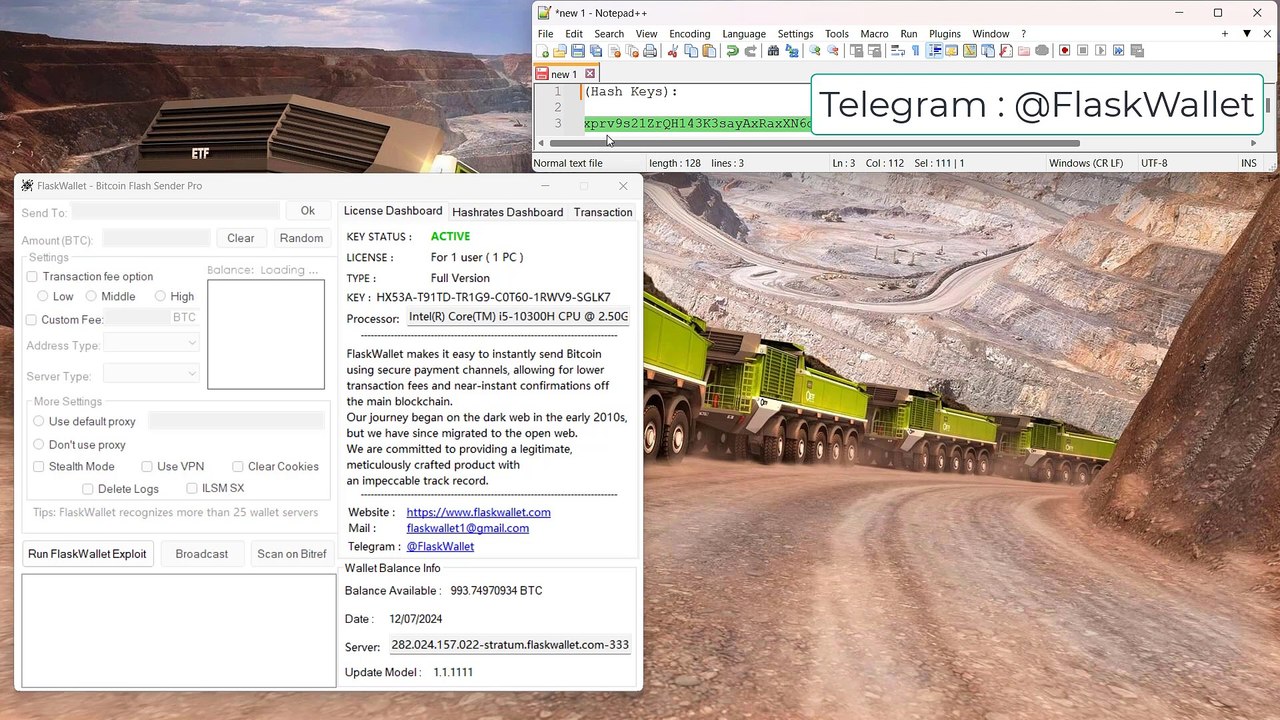Choose the Use default proxy option

39,421
